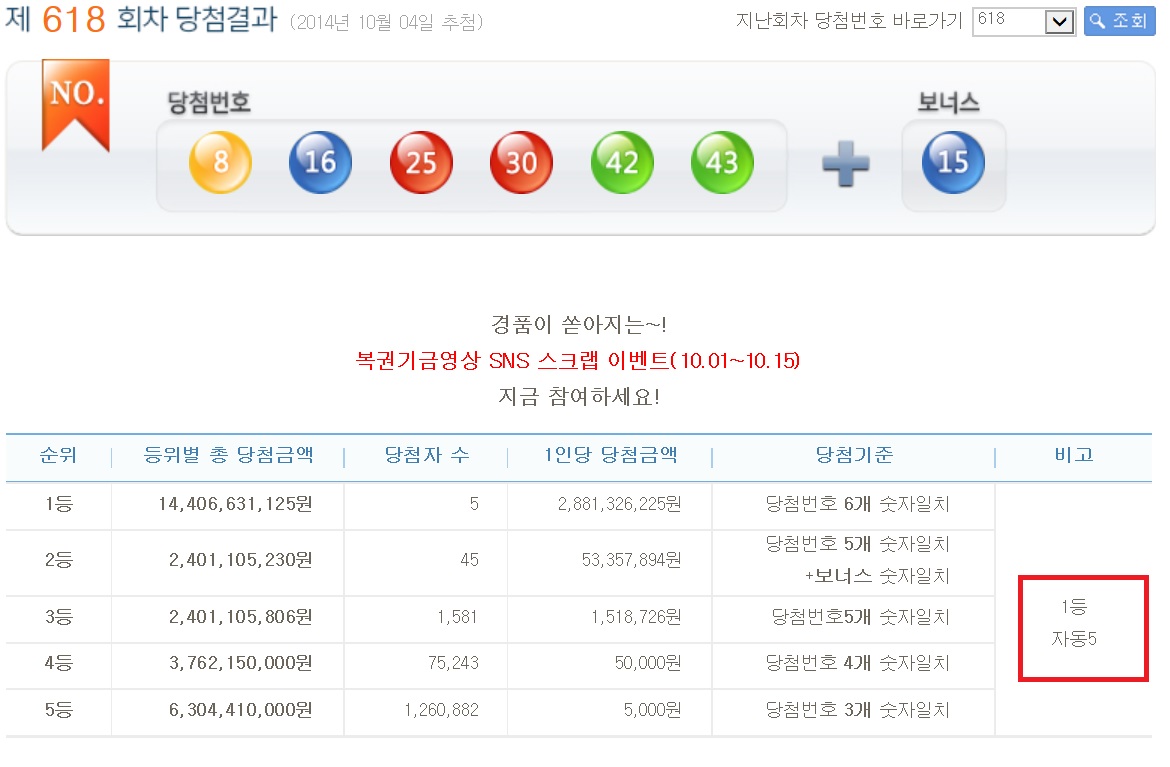Screen dimensions: 1170x767
Task: Click the 당첨기준 column header
Action: pos(853,456)
